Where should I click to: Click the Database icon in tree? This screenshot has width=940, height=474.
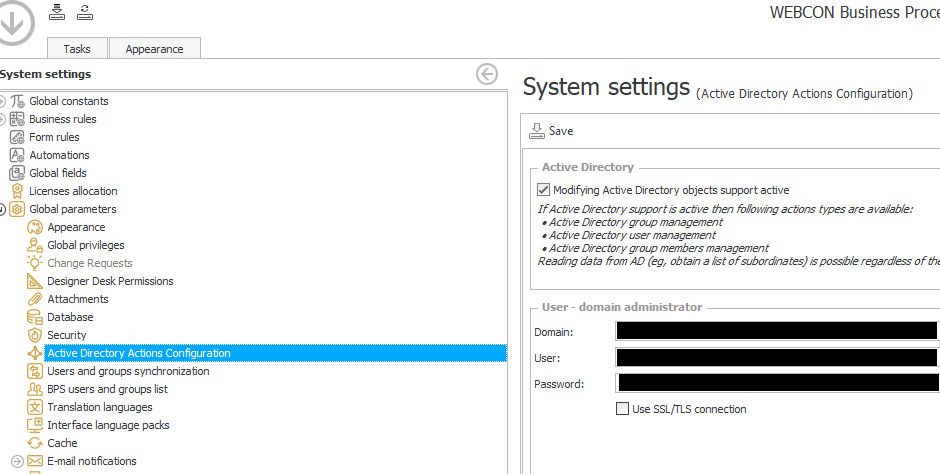click(x=35, y=317)
